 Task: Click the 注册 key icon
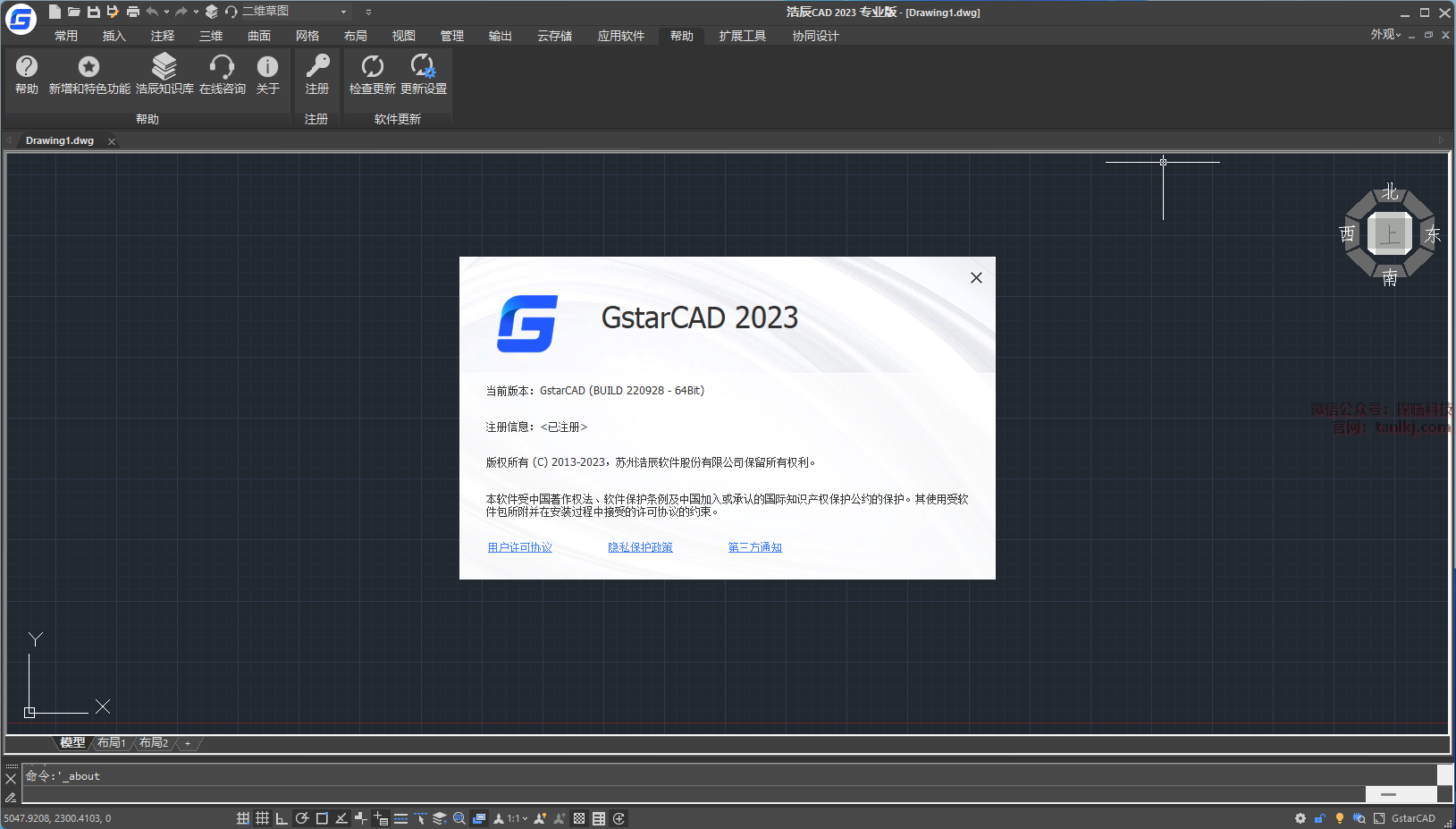[x=316, y=67]
